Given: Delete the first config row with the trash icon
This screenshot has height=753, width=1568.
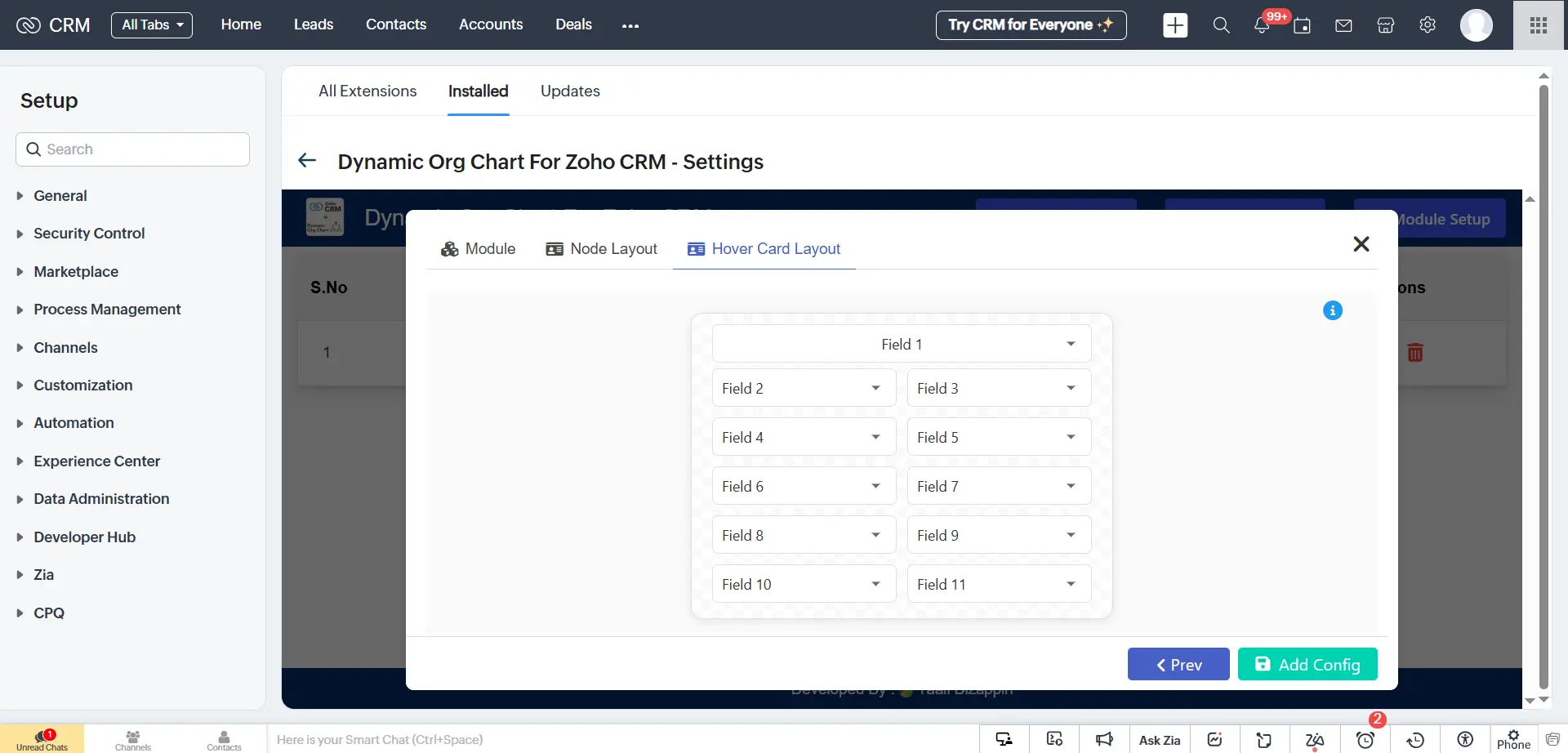Looking at the screenshot, I should pos(1416,352).
